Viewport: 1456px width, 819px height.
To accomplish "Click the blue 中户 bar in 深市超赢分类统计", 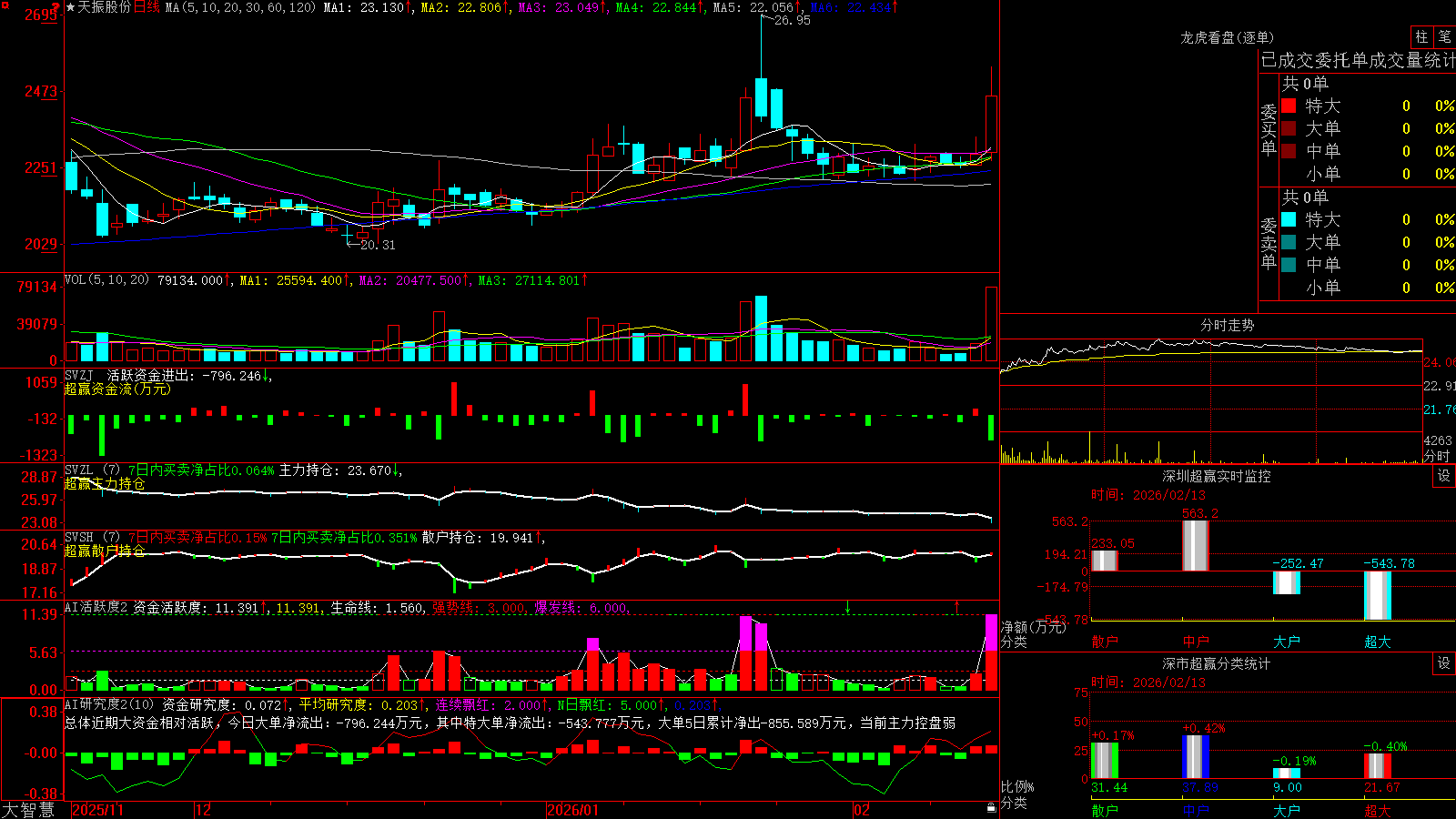I will click(1196, 756).
